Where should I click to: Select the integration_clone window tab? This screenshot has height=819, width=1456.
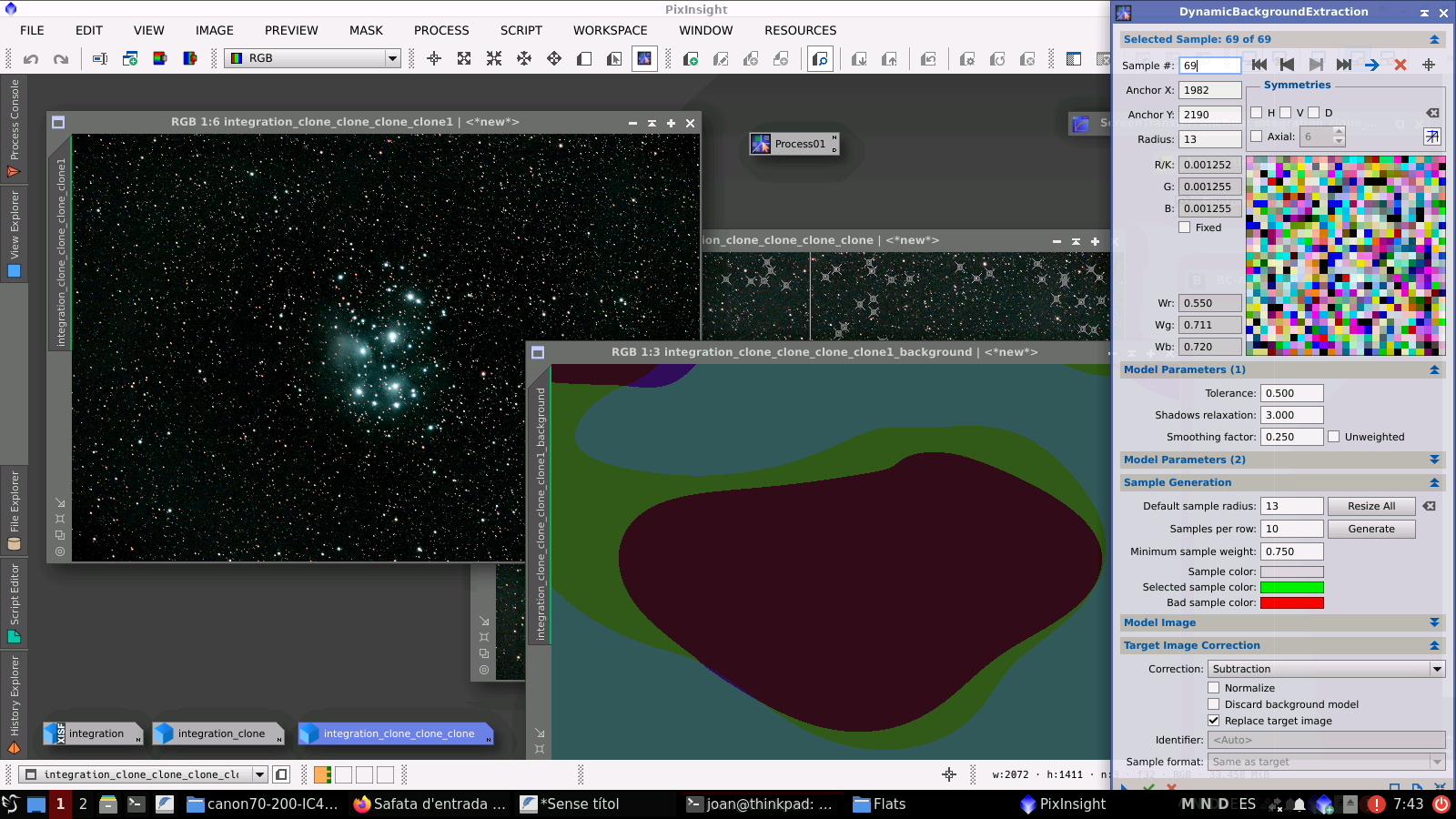tap(218, 733)
